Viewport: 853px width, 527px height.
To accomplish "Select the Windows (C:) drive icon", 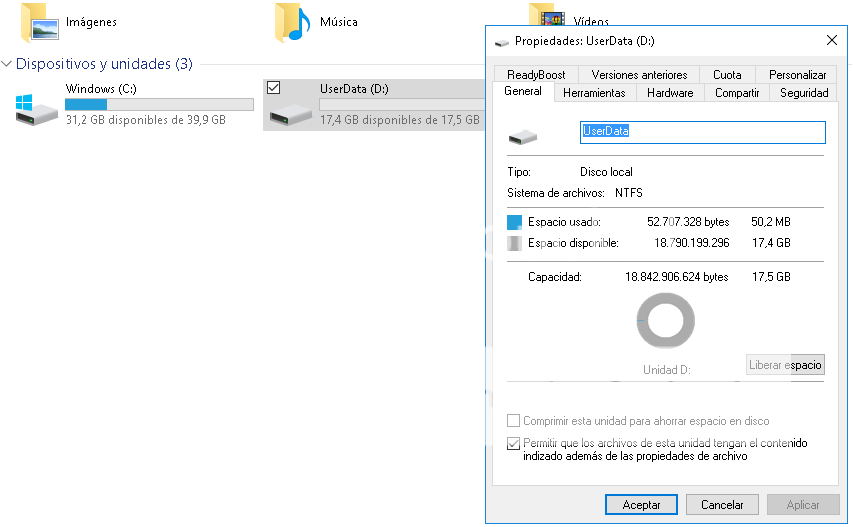I will tap(37, 107).
